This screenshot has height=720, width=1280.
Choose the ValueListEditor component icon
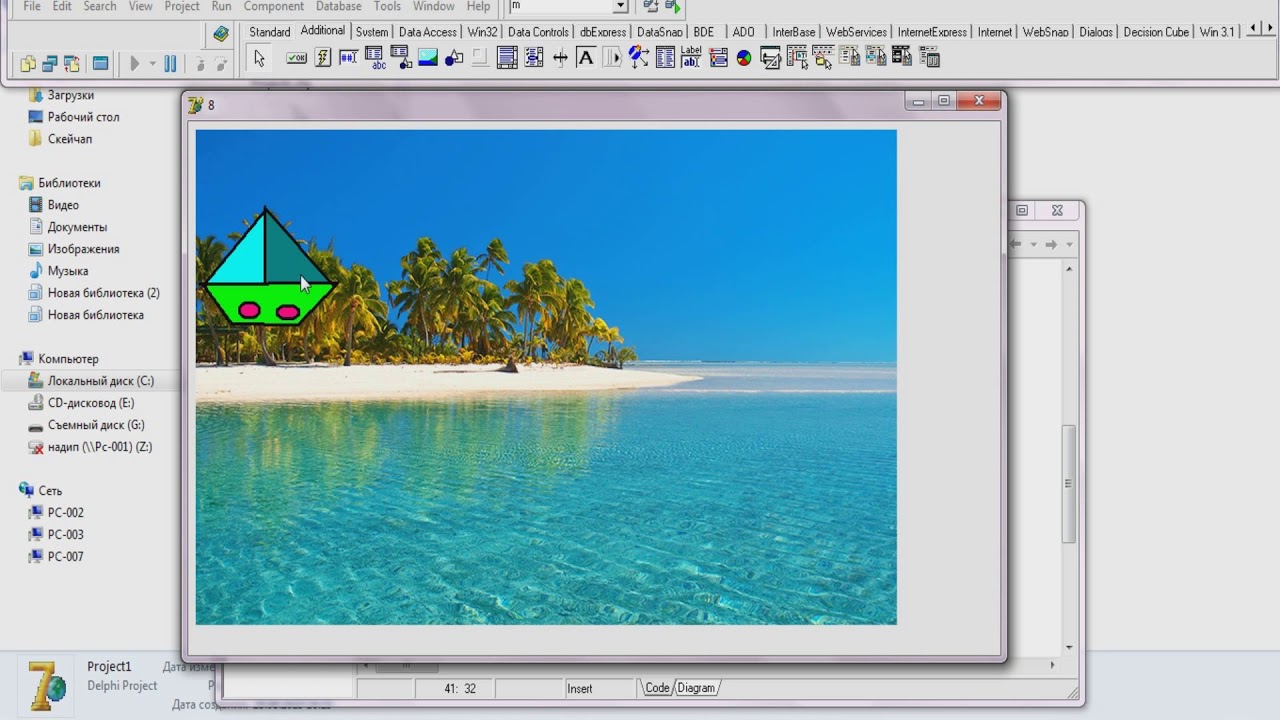point(665,58)
